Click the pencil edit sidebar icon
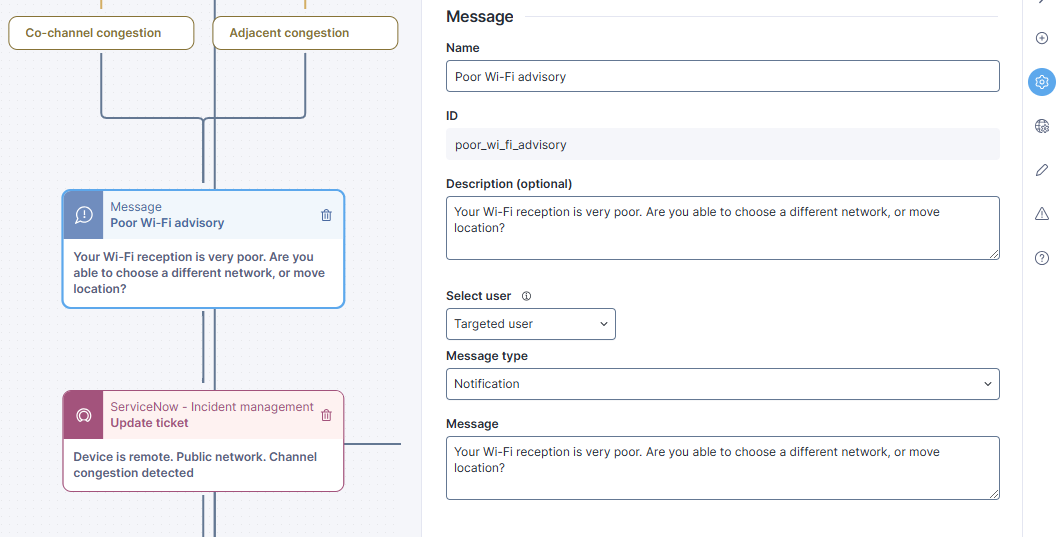This screenshot has height=537, width=1059. 1041,170
